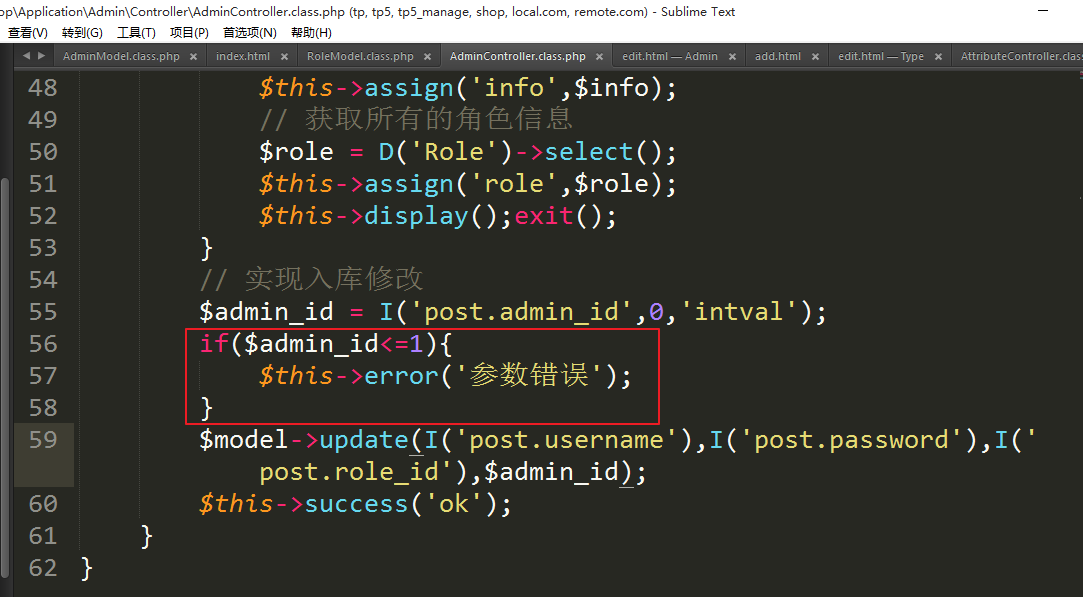Close the AdminController.class.php tab
This screenshot has width=1083, height=597.
[x=599, y=57]
